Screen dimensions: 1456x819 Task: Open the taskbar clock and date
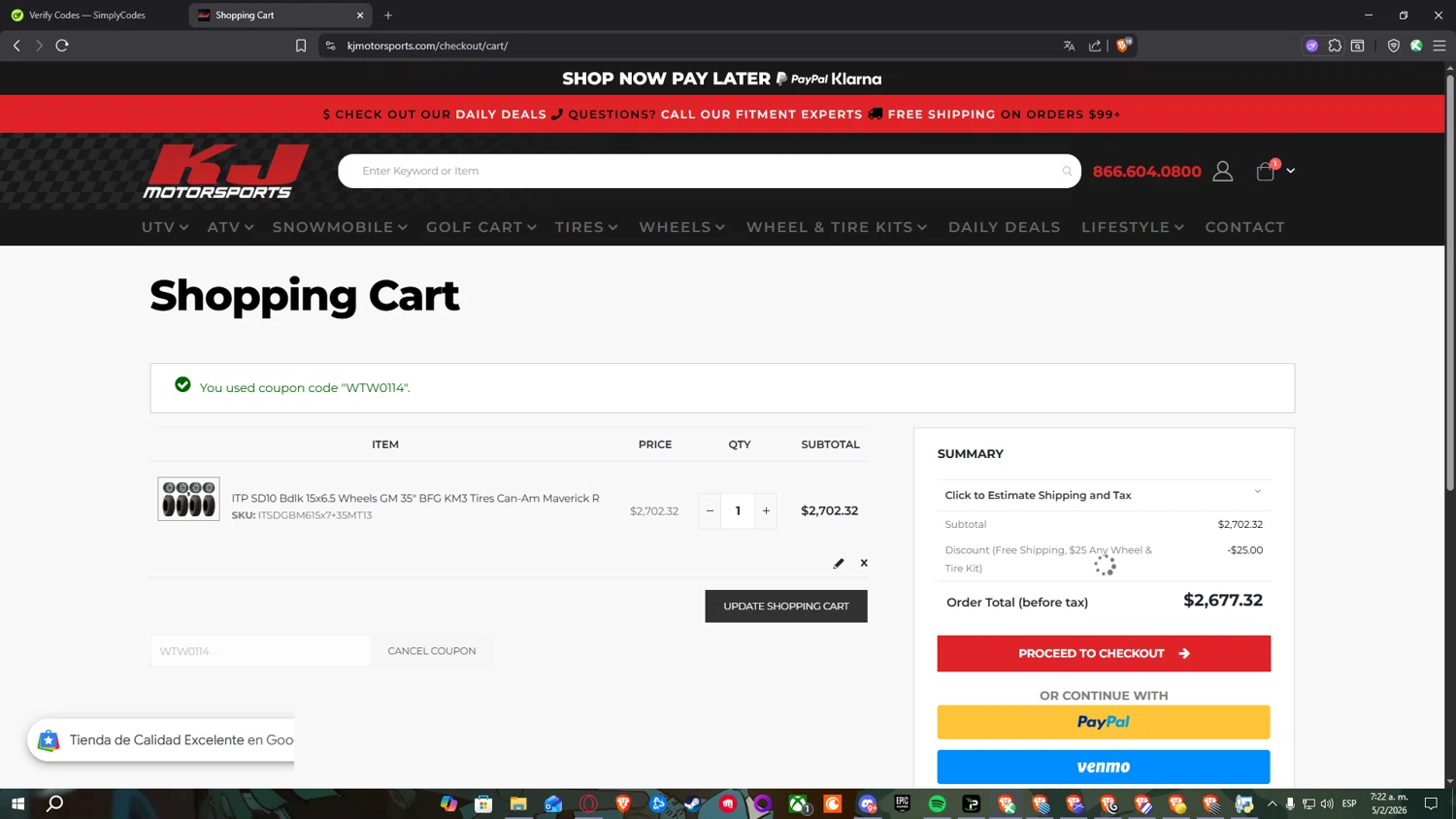(1389, 803)
